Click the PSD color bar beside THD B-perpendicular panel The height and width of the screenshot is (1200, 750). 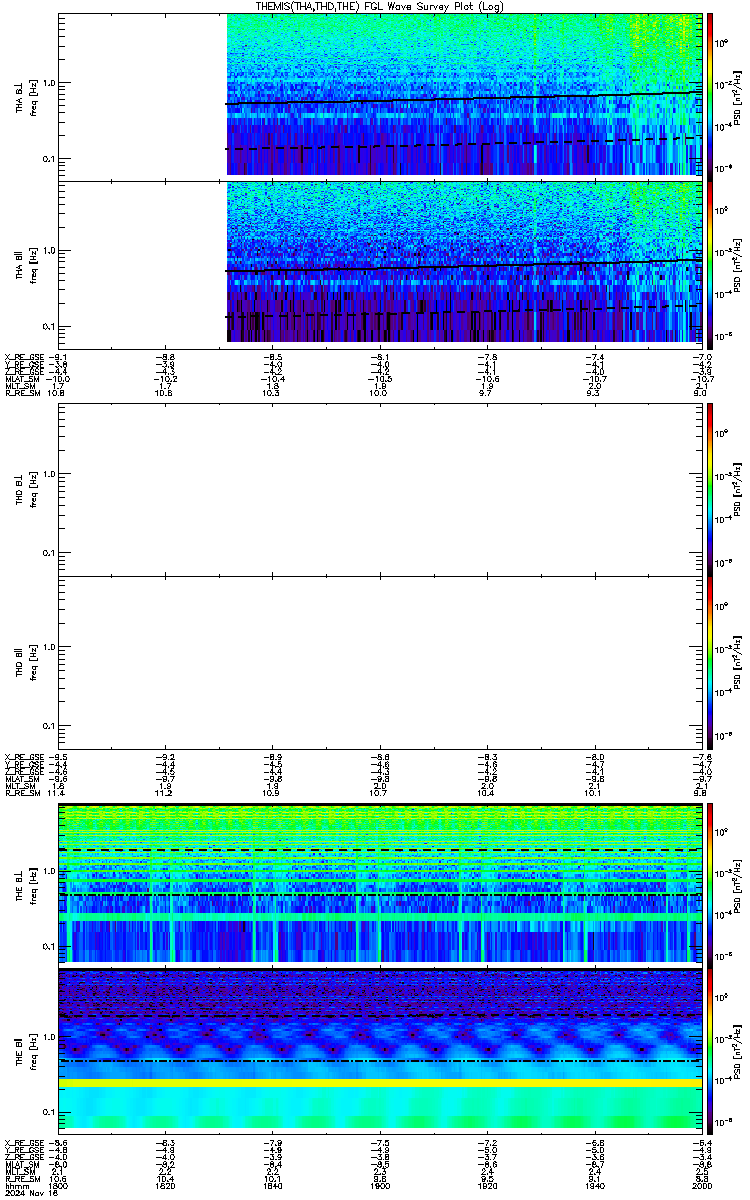[710, 488]
